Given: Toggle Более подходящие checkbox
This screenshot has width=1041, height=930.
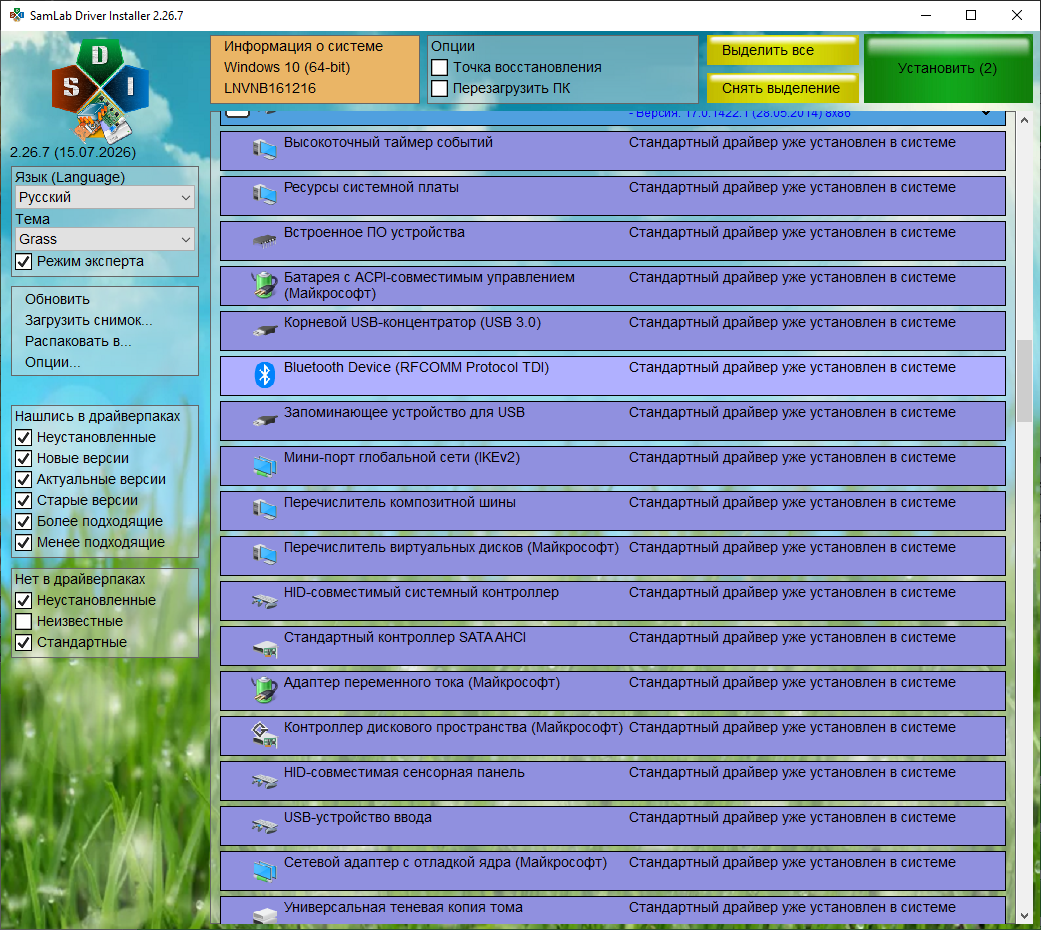Looking at the screenshot, I should click(24, 522).
